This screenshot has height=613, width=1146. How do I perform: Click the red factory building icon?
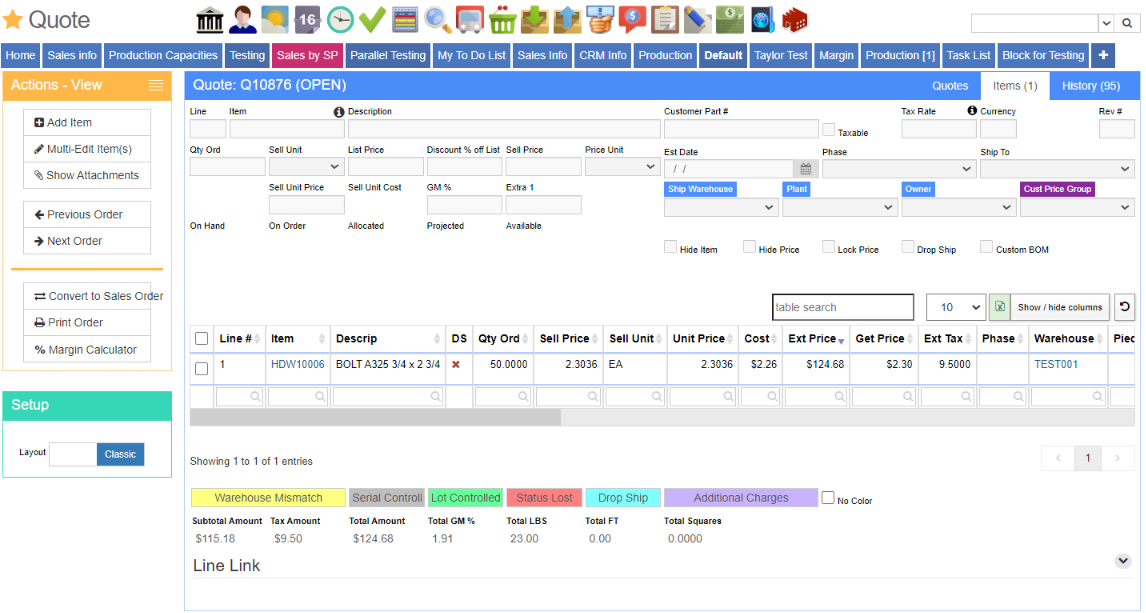794,20
